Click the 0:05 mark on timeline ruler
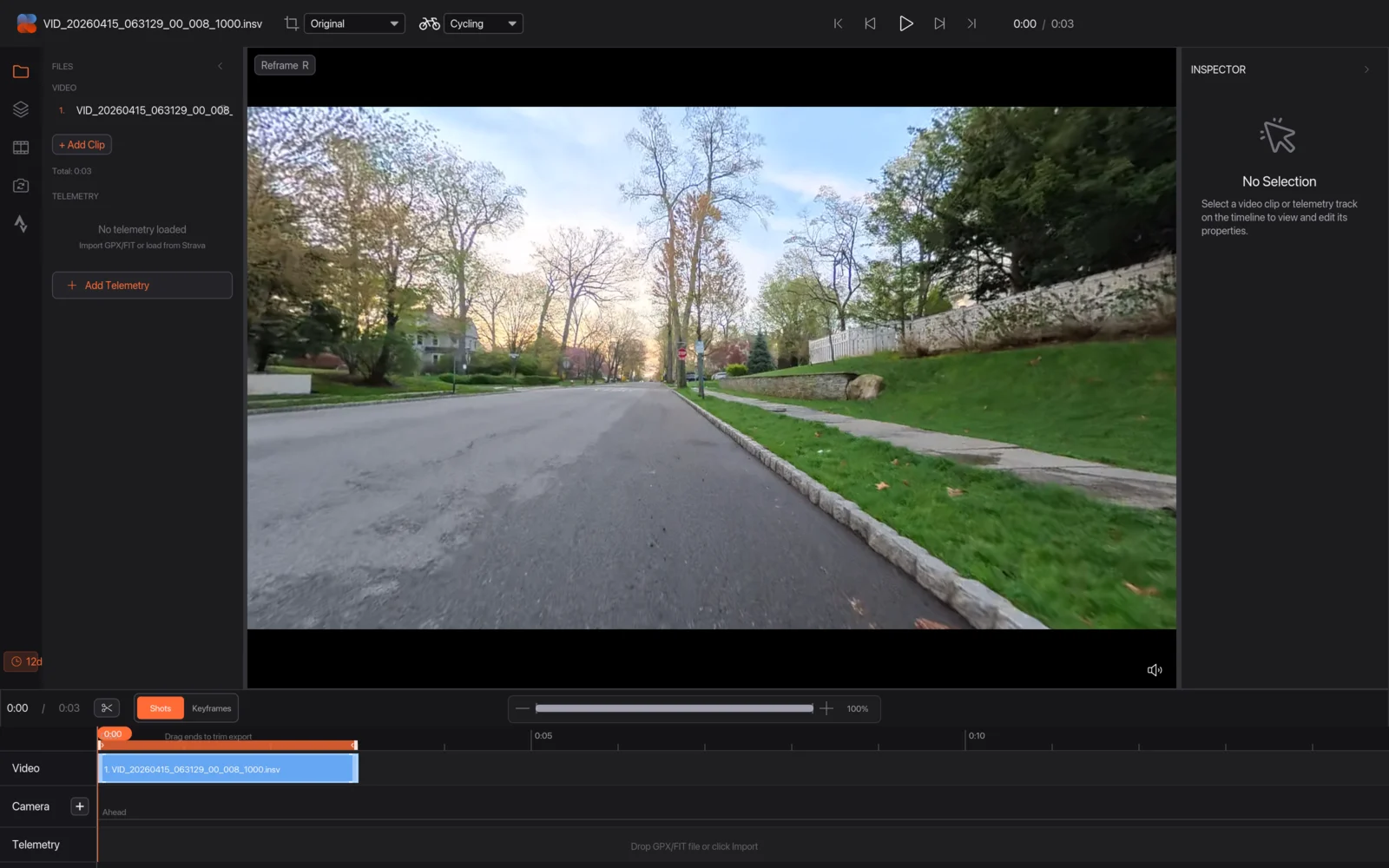 tap(543, 736)
